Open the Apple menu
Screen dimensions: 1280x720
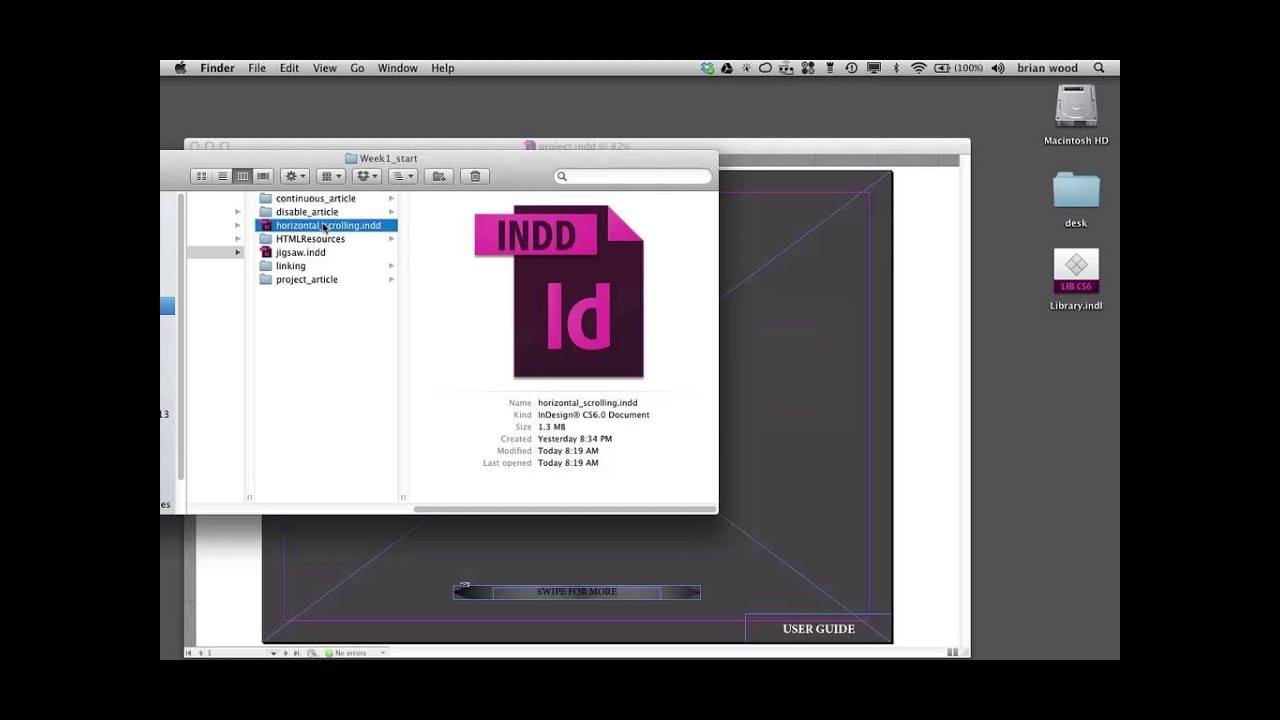(180, 68)
